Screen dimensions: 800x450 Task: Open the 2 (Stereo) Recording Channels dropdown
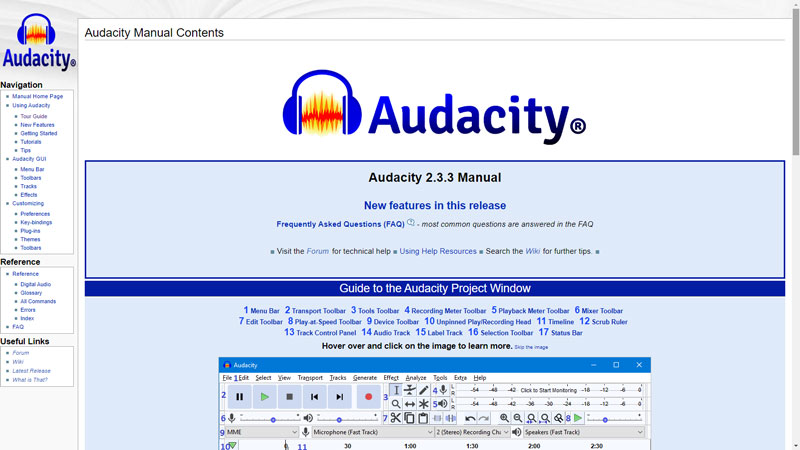point(472,432)
